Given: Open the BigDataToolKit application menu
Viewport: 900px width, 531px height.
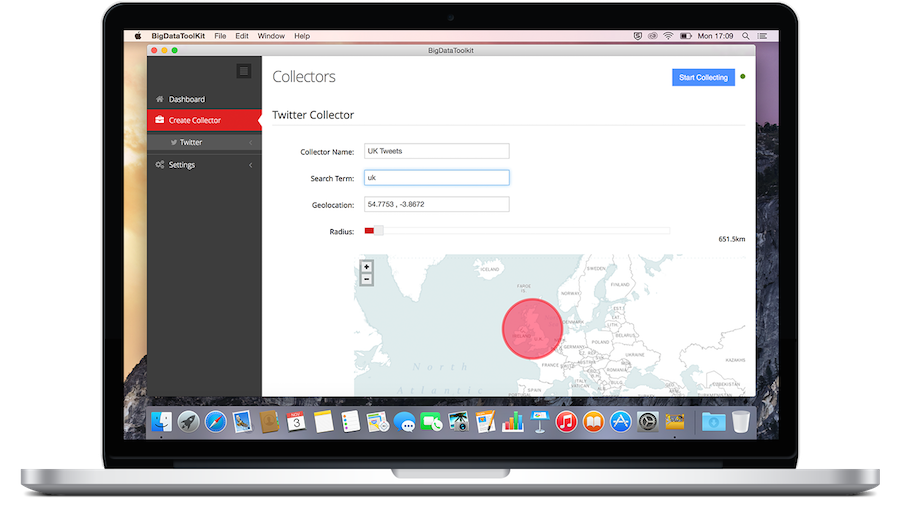Looking at the screenshot, I should [178, 36].
